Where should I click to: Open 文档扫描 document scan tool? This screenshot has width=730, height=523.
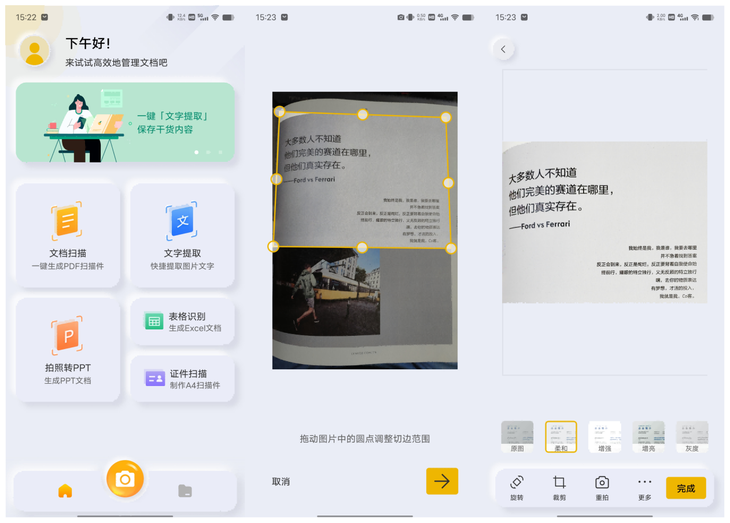68,235
